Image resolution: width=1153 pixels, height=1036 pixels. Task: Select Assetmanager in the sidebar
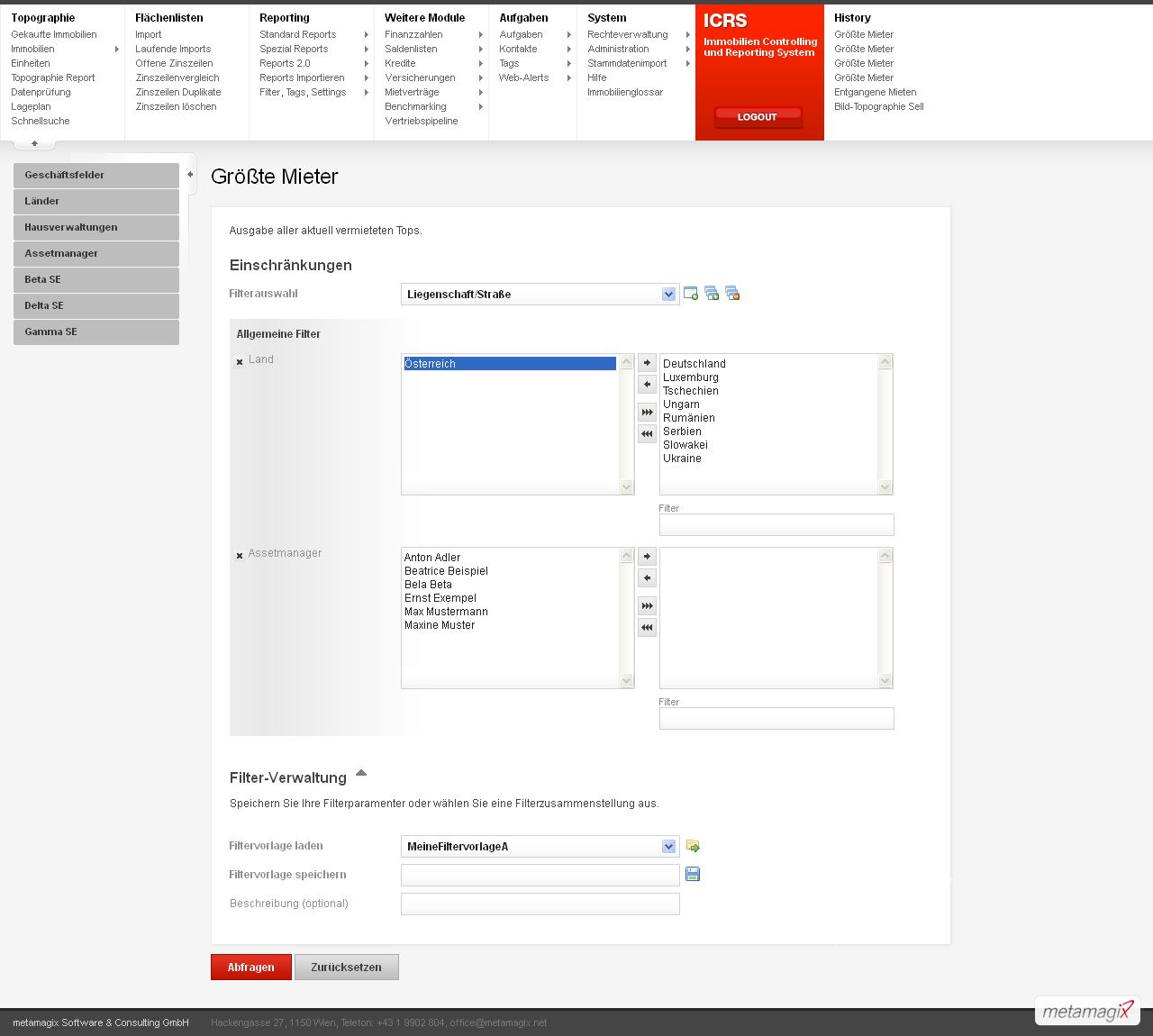pyautogui.click(x=96, y=253)
